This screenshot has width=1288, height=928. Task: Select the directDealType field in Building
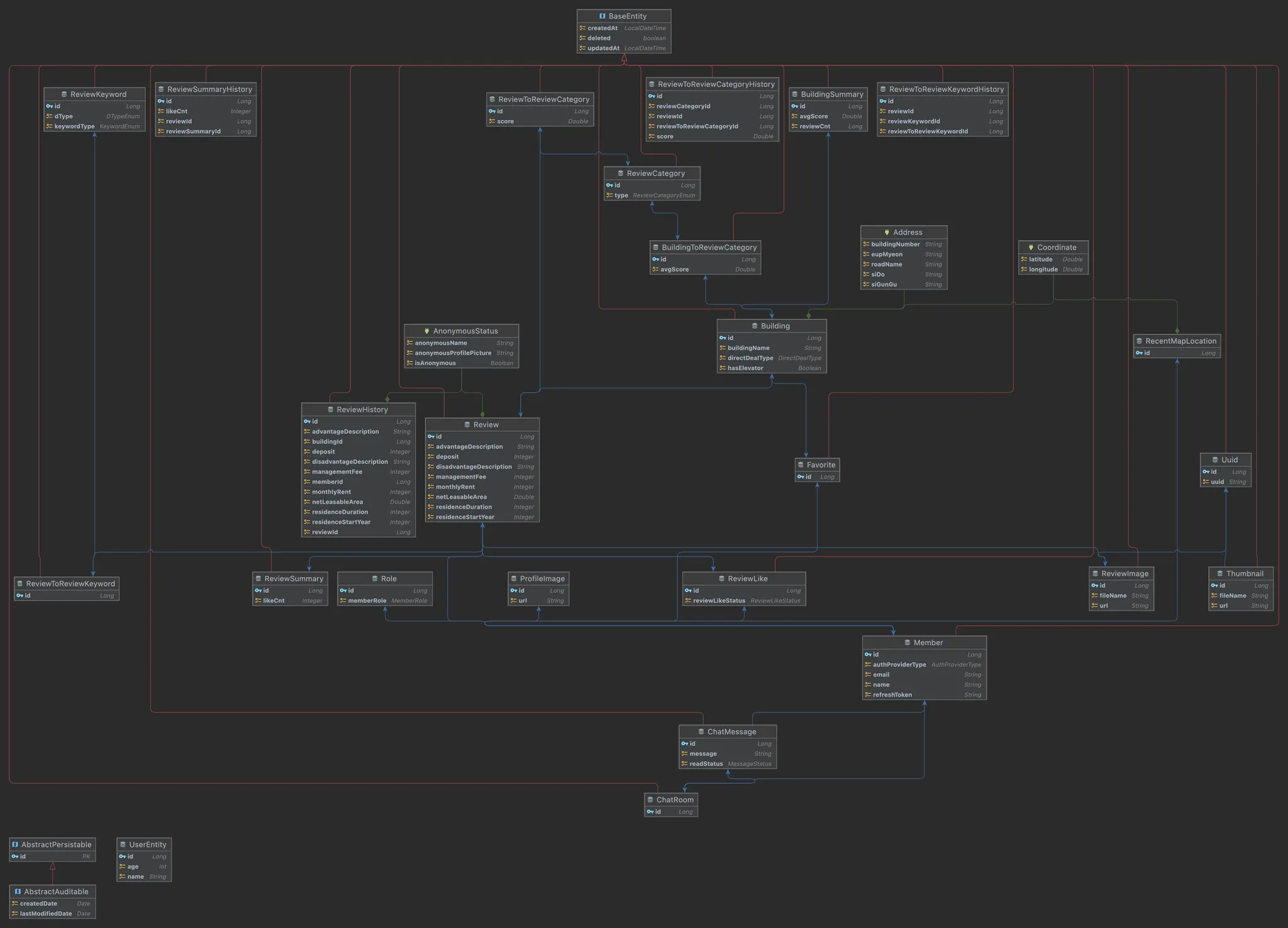point(750,358)
